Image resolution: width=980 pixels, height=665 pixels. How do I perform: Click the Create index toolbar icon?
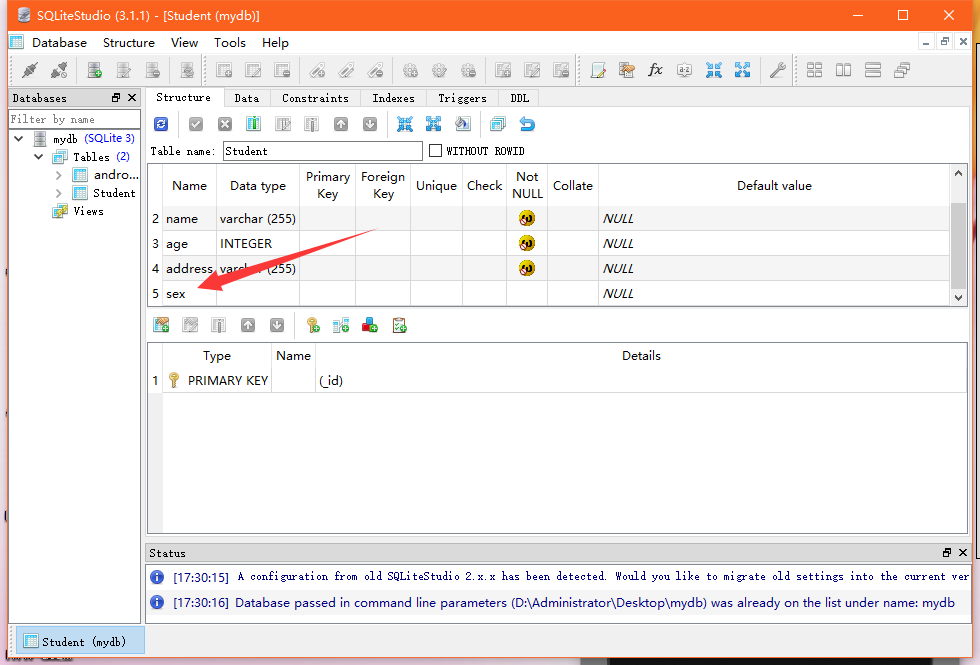click(x=318, y=70)
